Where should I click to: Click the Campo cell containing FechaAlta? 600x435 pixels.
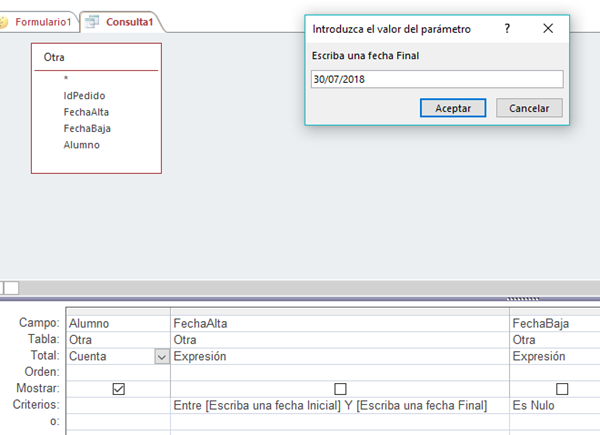click(340, 324)
